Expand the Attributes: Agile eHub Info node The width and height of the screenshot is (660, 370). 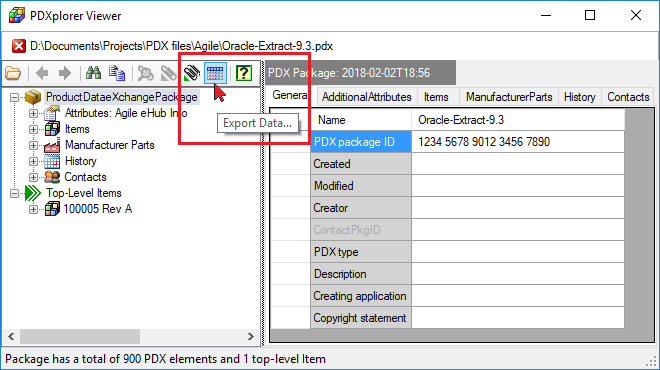coord(33,113)
